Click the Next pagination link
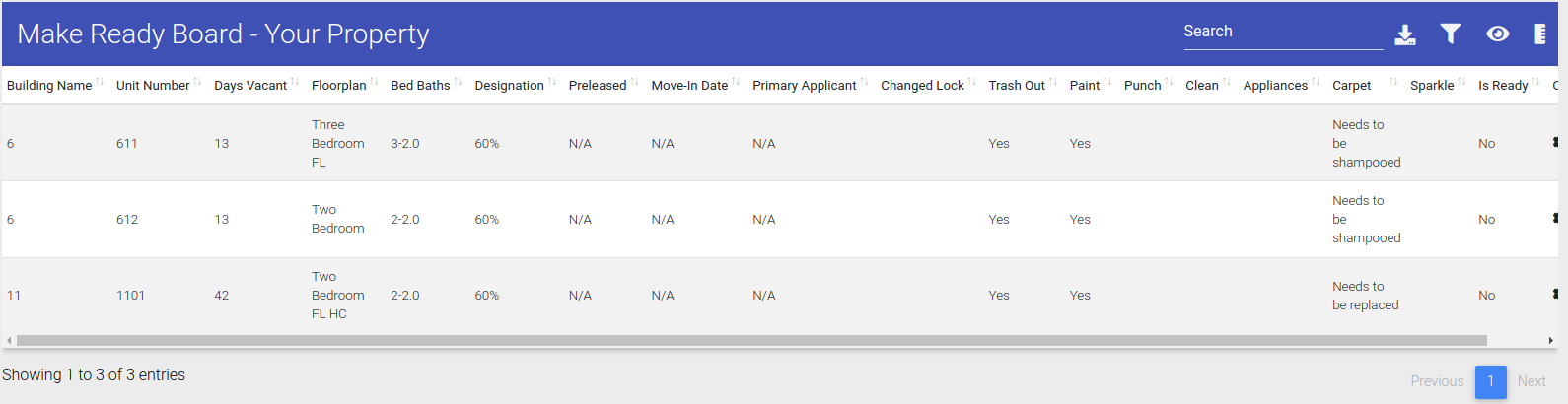This screenshot has width=1568, height=404. pos(1532,381)
